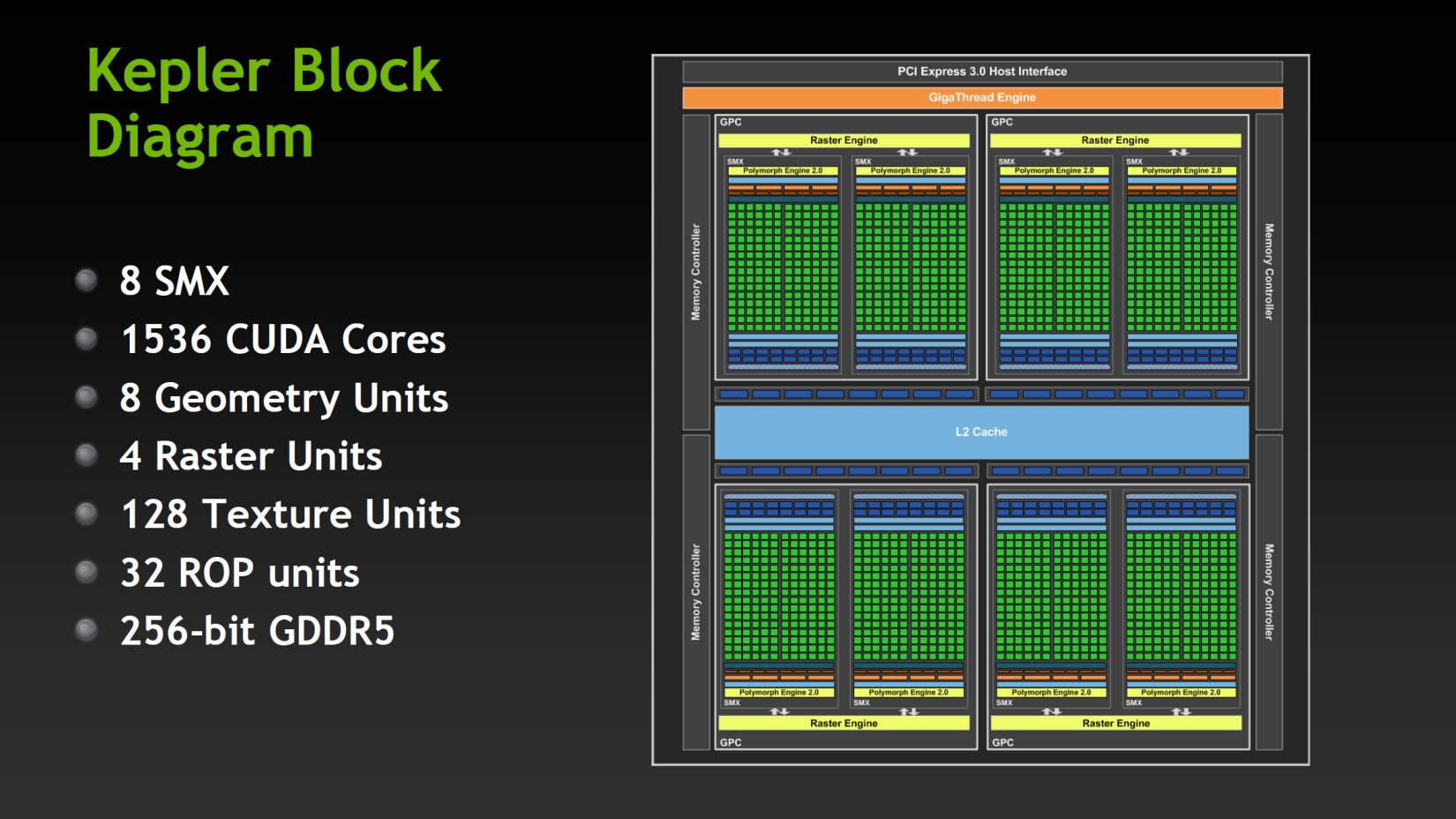Click "Raster Engine" bar in upper-right GPC

pyautogui.click(x=1115, y=140)
